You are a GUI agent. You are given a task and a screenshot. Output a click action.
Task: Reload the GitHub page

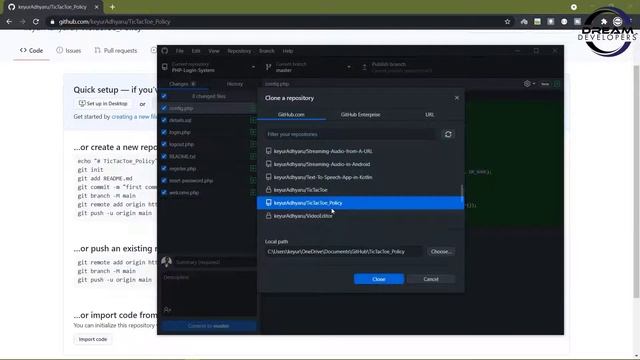point(36,22)
